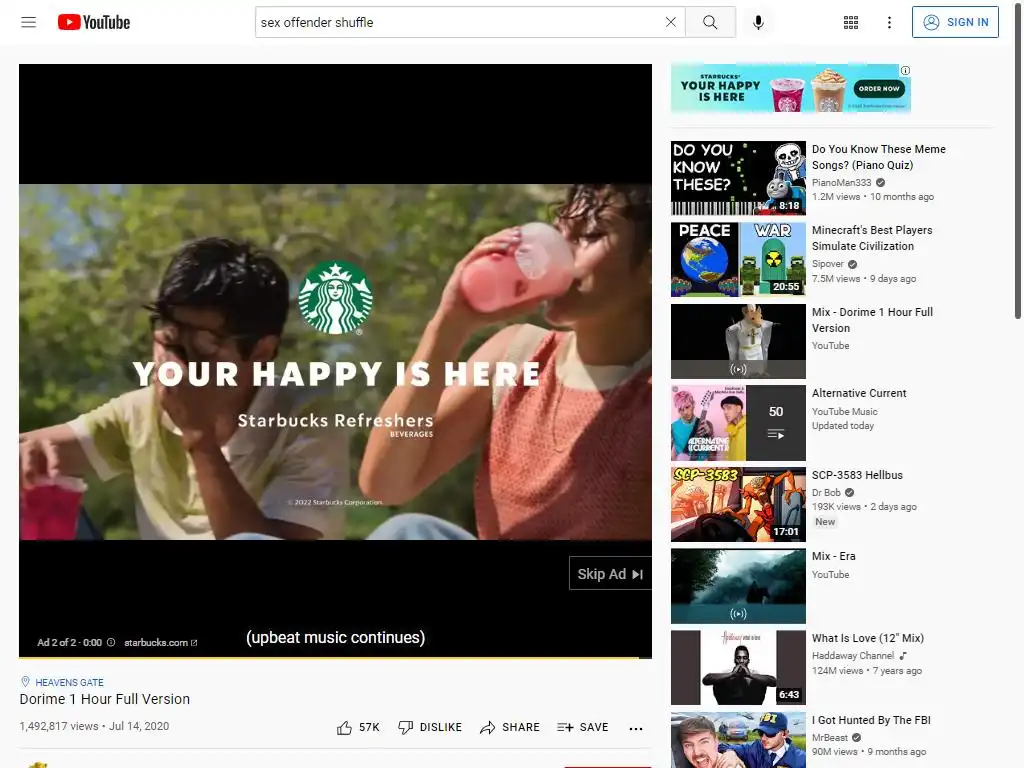The width and height of the screenshot is (1024, 768).
Task: Click the Starbucks siren logo in the ad
Action: [335, 298]
